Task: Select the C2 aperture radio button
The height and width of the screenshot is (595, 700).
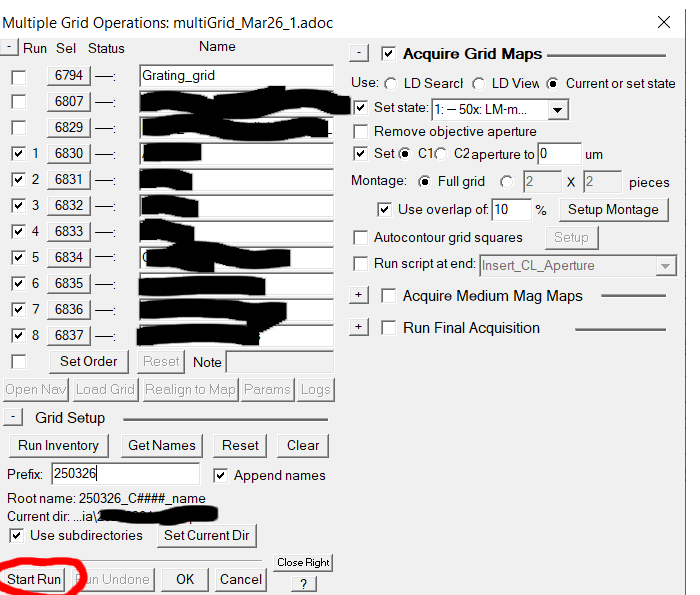Action: [x=441, y=154]
